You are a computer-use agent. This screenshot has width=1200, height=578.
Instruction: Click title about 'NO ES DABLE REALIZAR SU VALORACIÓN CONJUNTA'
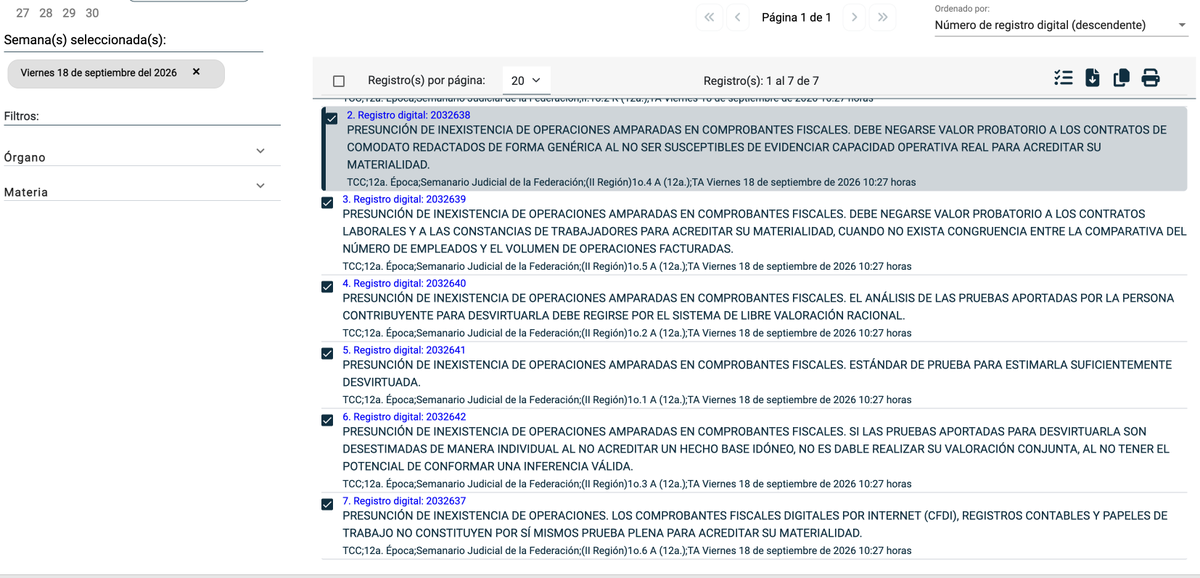755,449
